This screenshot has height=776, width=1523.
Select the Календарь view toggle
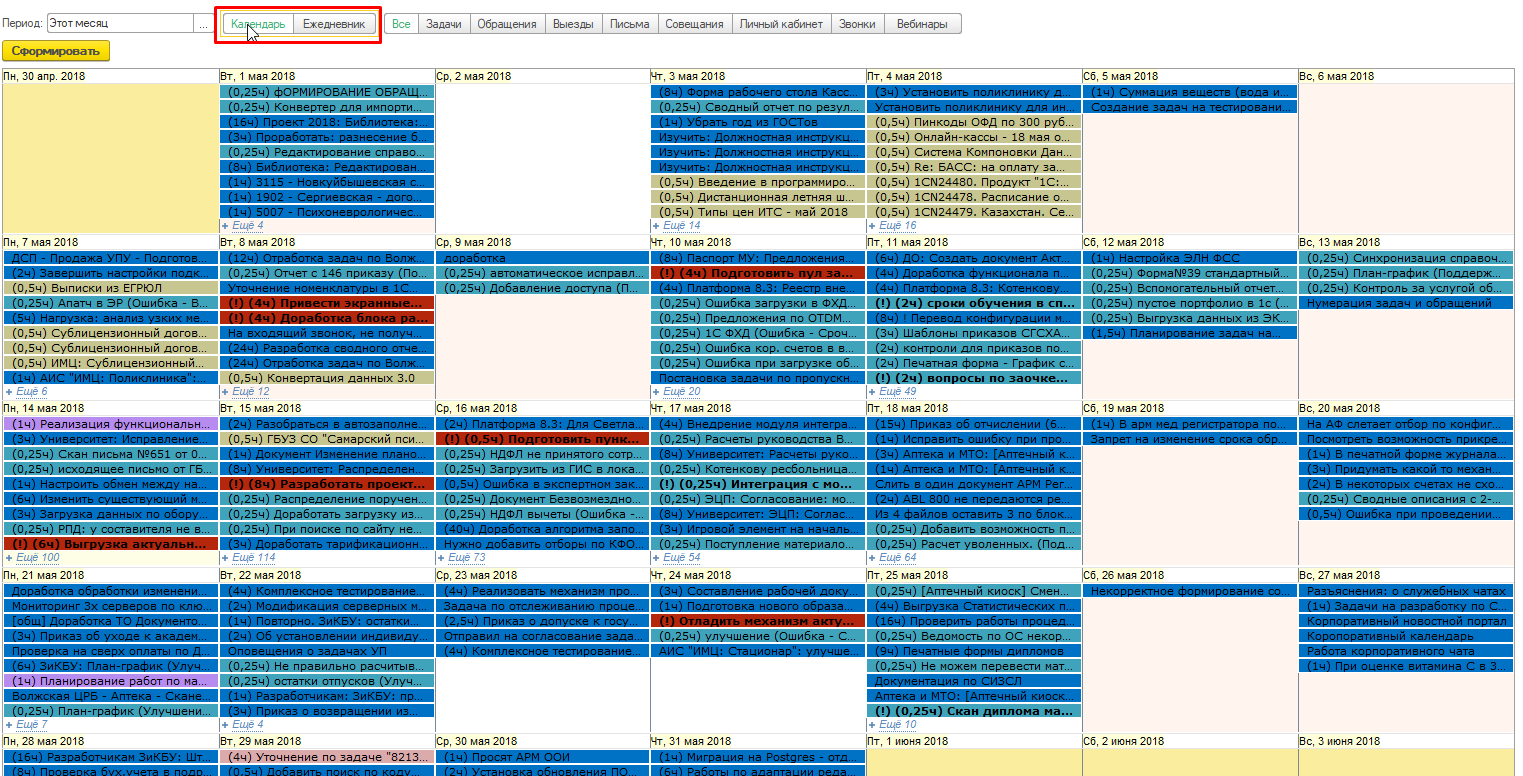[258, 24]
